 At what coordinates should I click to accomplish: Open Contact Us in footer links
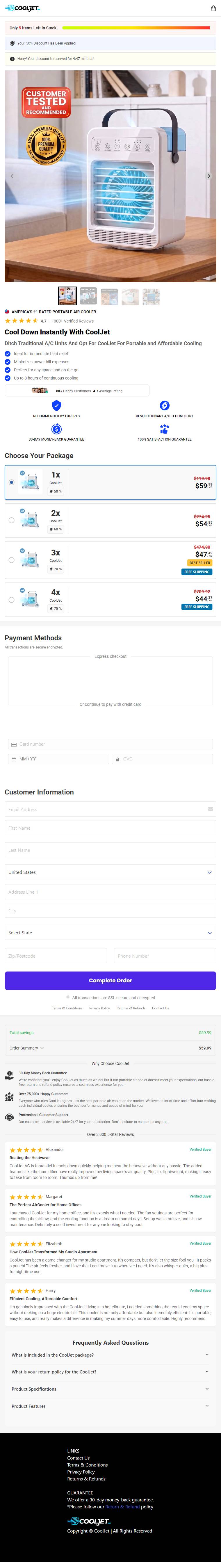78,1458
